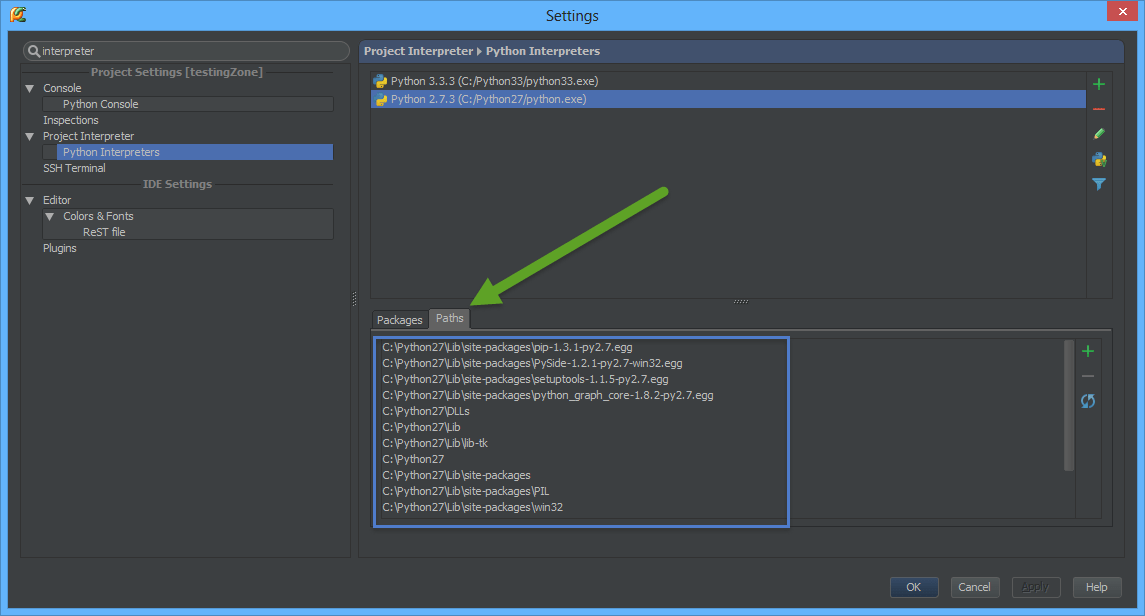Collapse the Console section in the sidebar
Screen dimensions: 1145x616
pyautogui.click(x=29, y=88)
